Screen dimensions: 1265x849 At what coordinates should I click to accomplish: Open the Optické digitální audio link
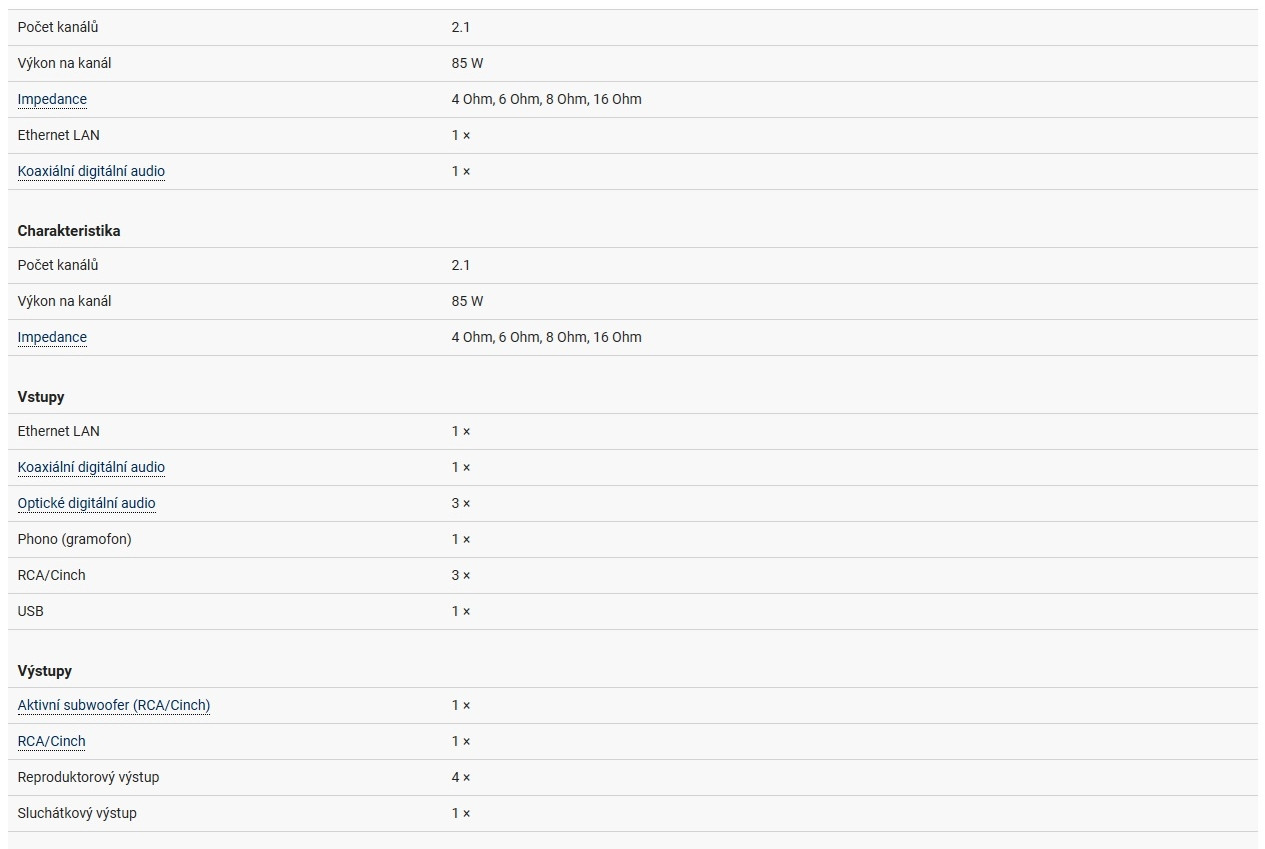click(x=87, y=503)
